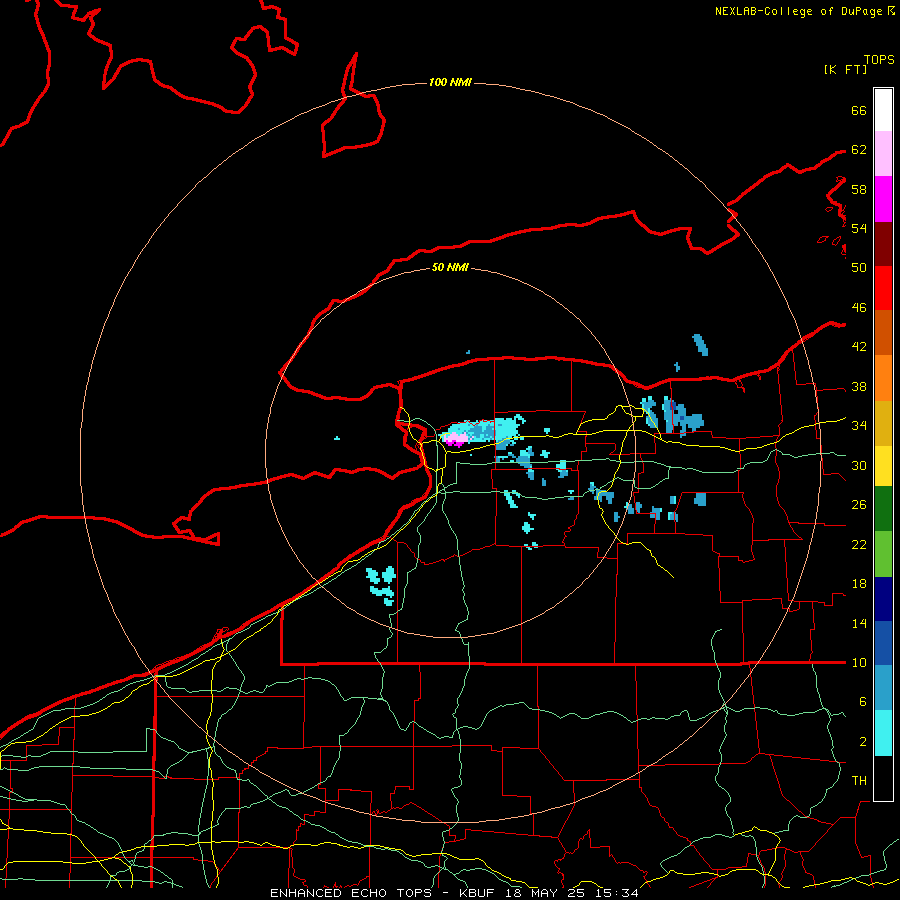The width and height of the screenshot is (900, 900).
Task: Click the legend value 66
Action: 859,110
